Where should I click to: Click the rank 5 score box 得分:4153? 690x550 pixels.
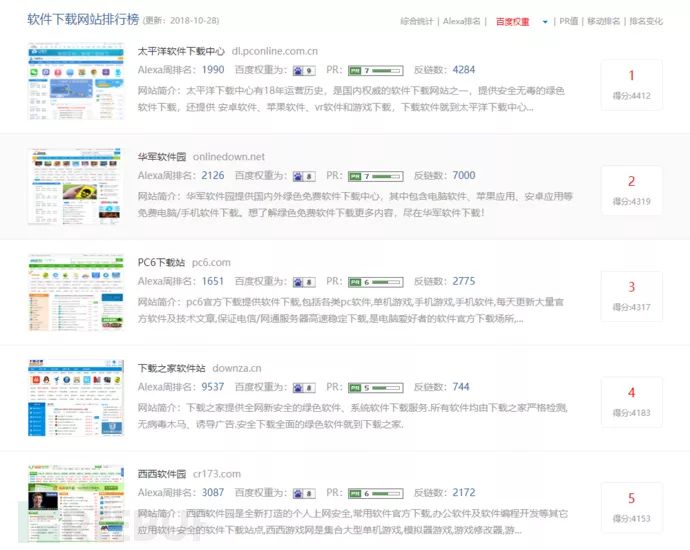631,507
